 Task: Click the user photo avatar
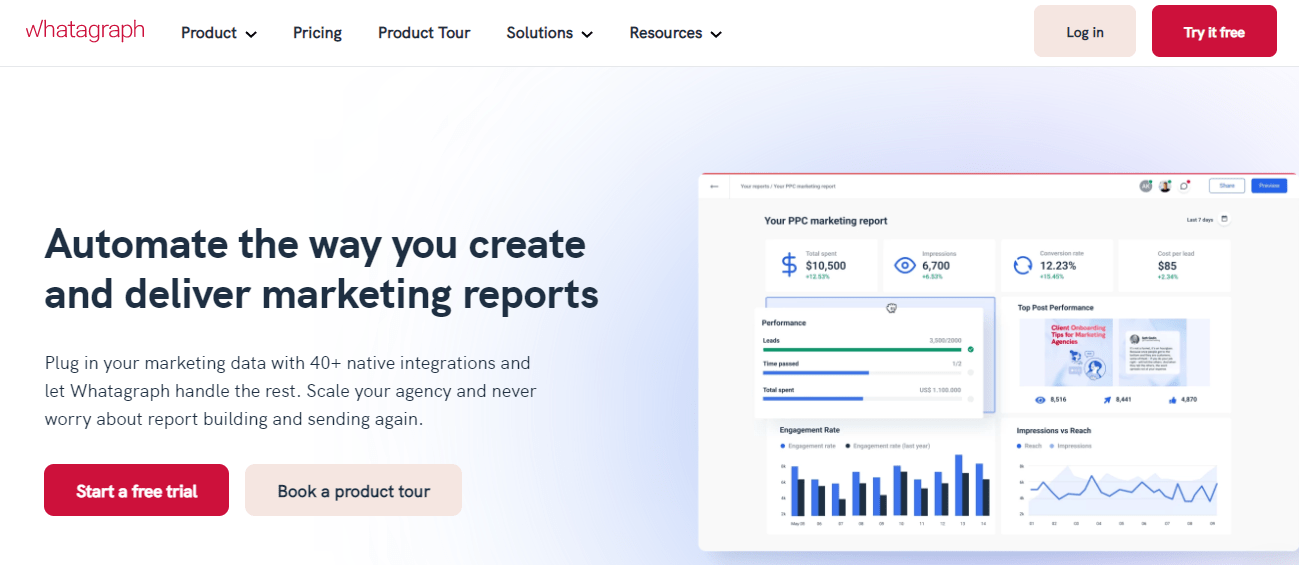[x=1165, y=186]
